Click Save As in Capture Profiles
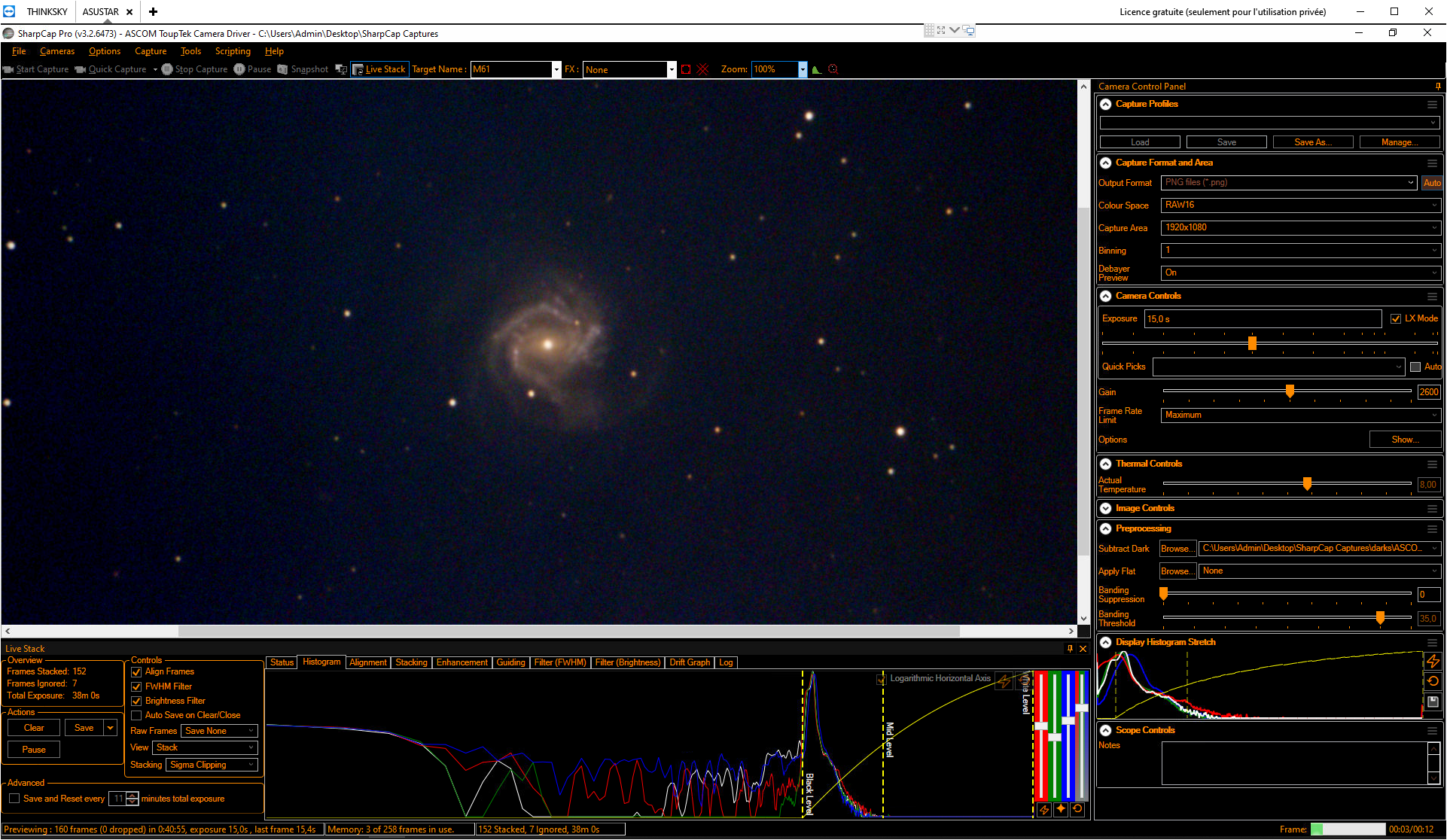The height and width of the screenshot is (840, 1447). tap(1312, 142)
